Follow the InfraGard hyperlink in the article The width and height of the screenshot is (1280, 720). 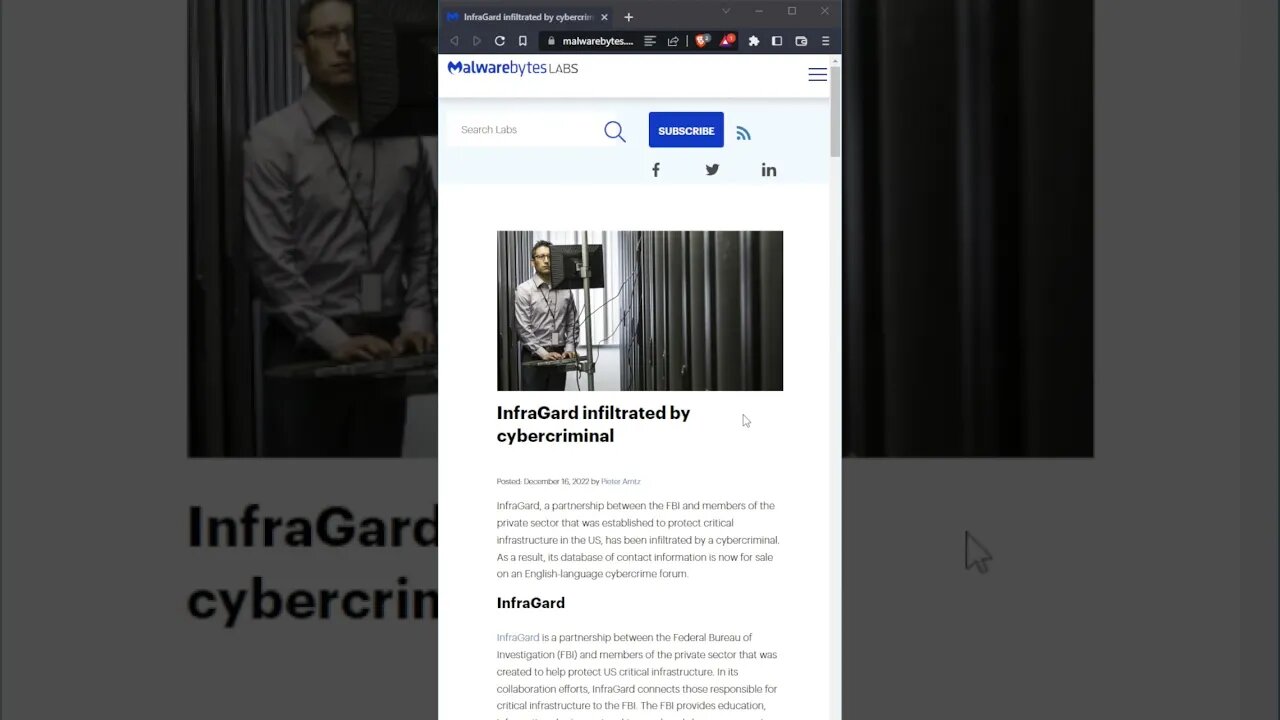(518, 638)
